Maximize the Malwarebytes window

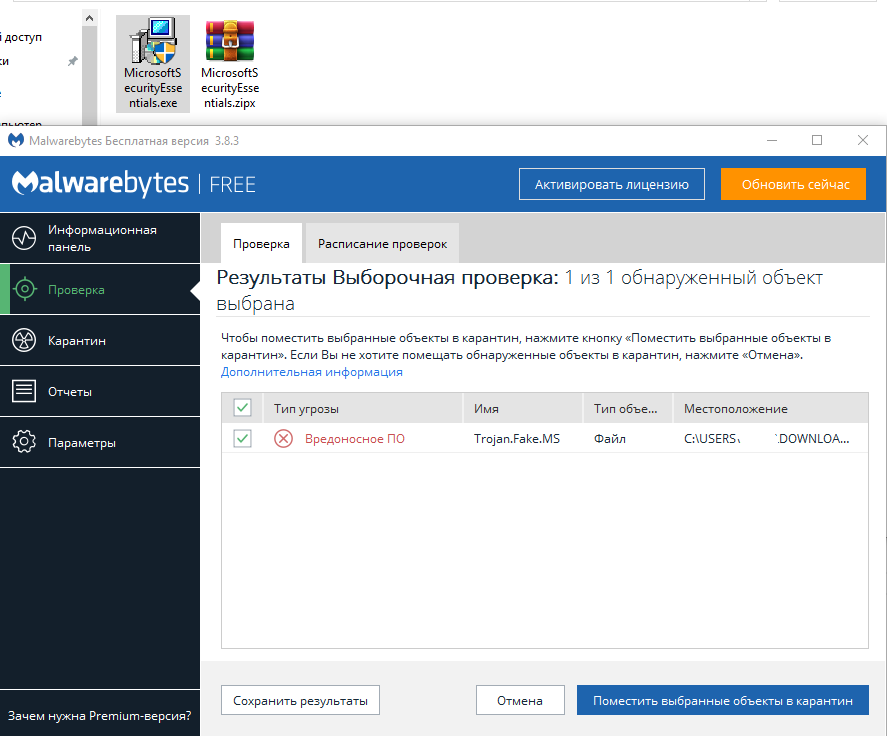(817, 140)
